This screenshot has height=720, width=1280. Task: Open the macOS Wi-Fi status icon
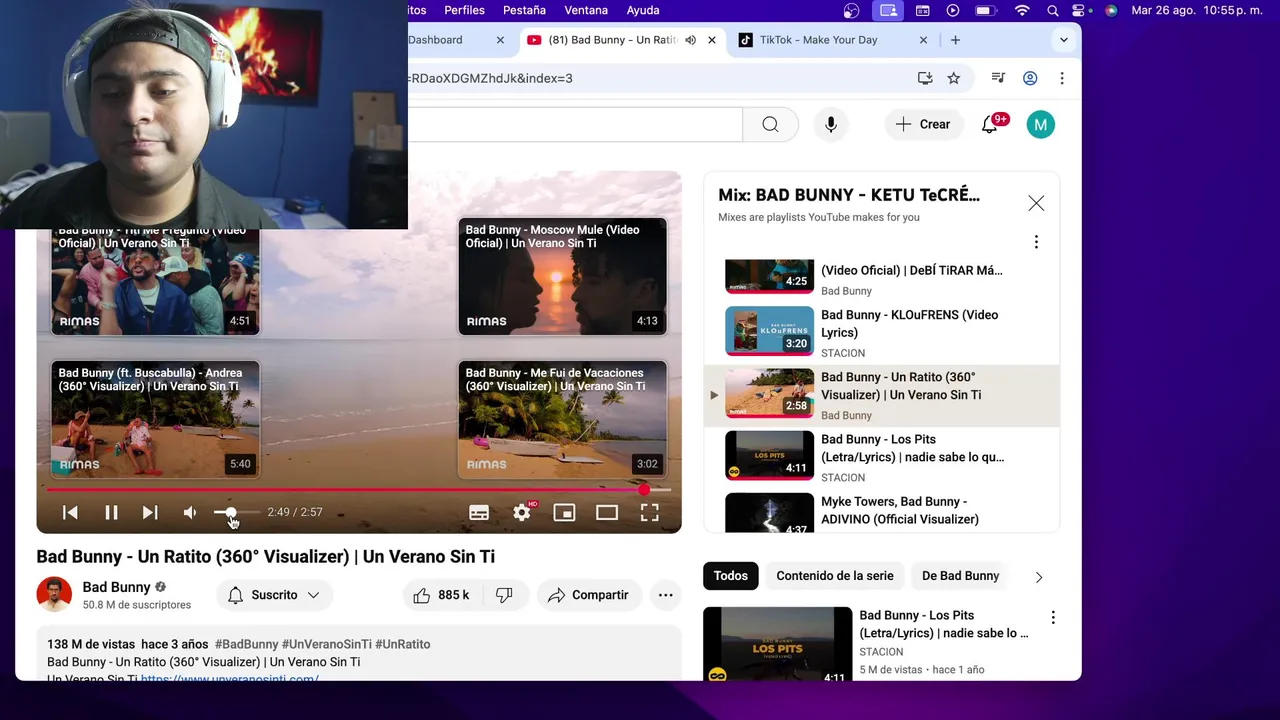pos(1021,10)
